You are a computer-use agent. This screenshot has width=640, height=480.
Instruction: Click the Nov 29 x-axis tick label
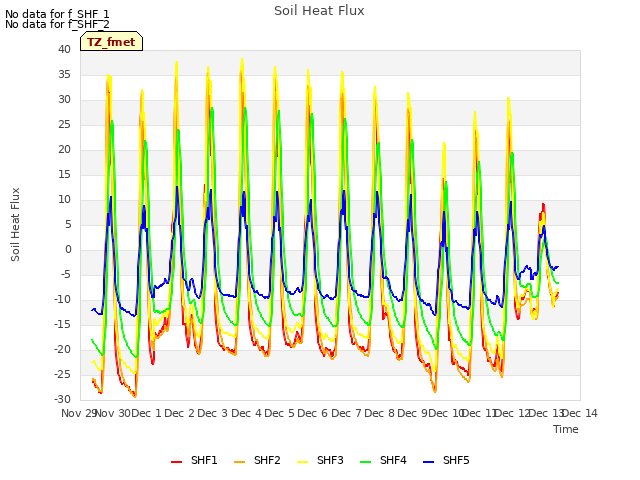tap(78, 413)
